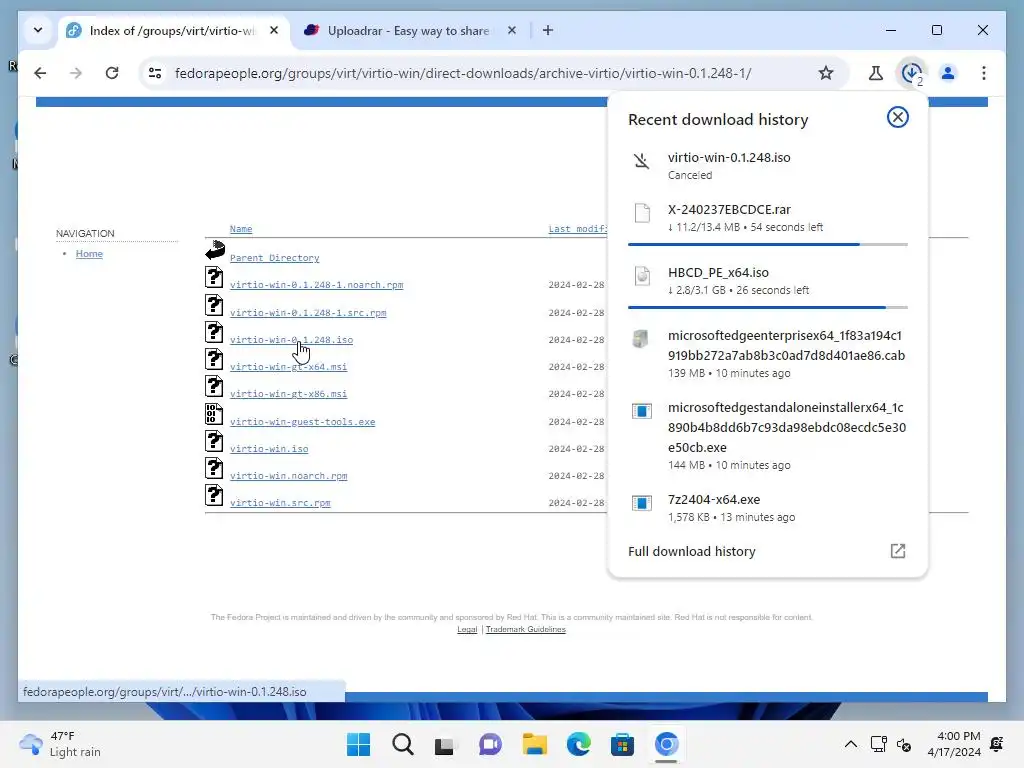This screenshot has width=1024, height=768.
Task: Download virtio-win-guest-tools.exe
Action: (x=302, y=422)
